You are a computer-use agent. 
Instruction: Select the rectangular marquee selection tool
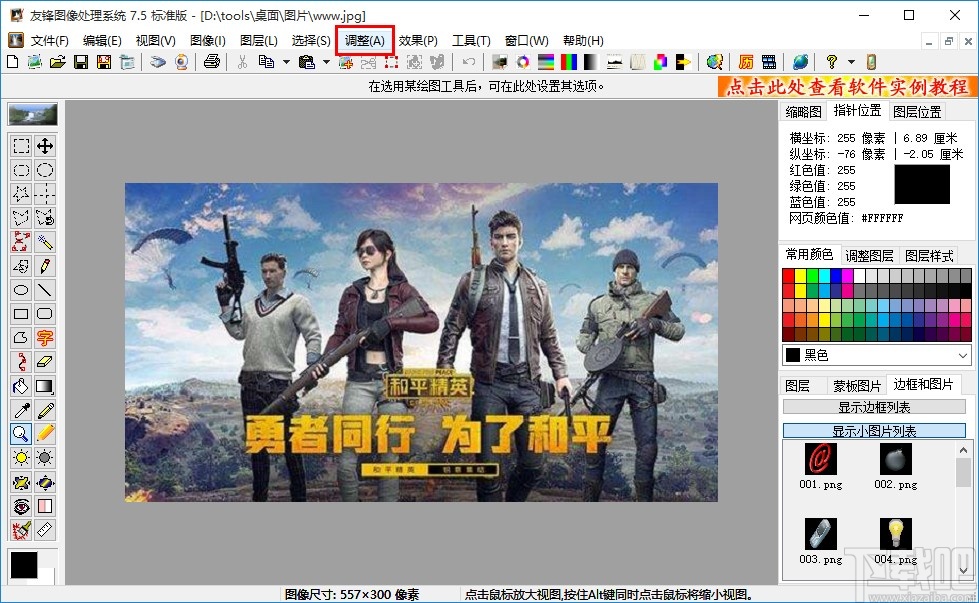tap(21, 146)
